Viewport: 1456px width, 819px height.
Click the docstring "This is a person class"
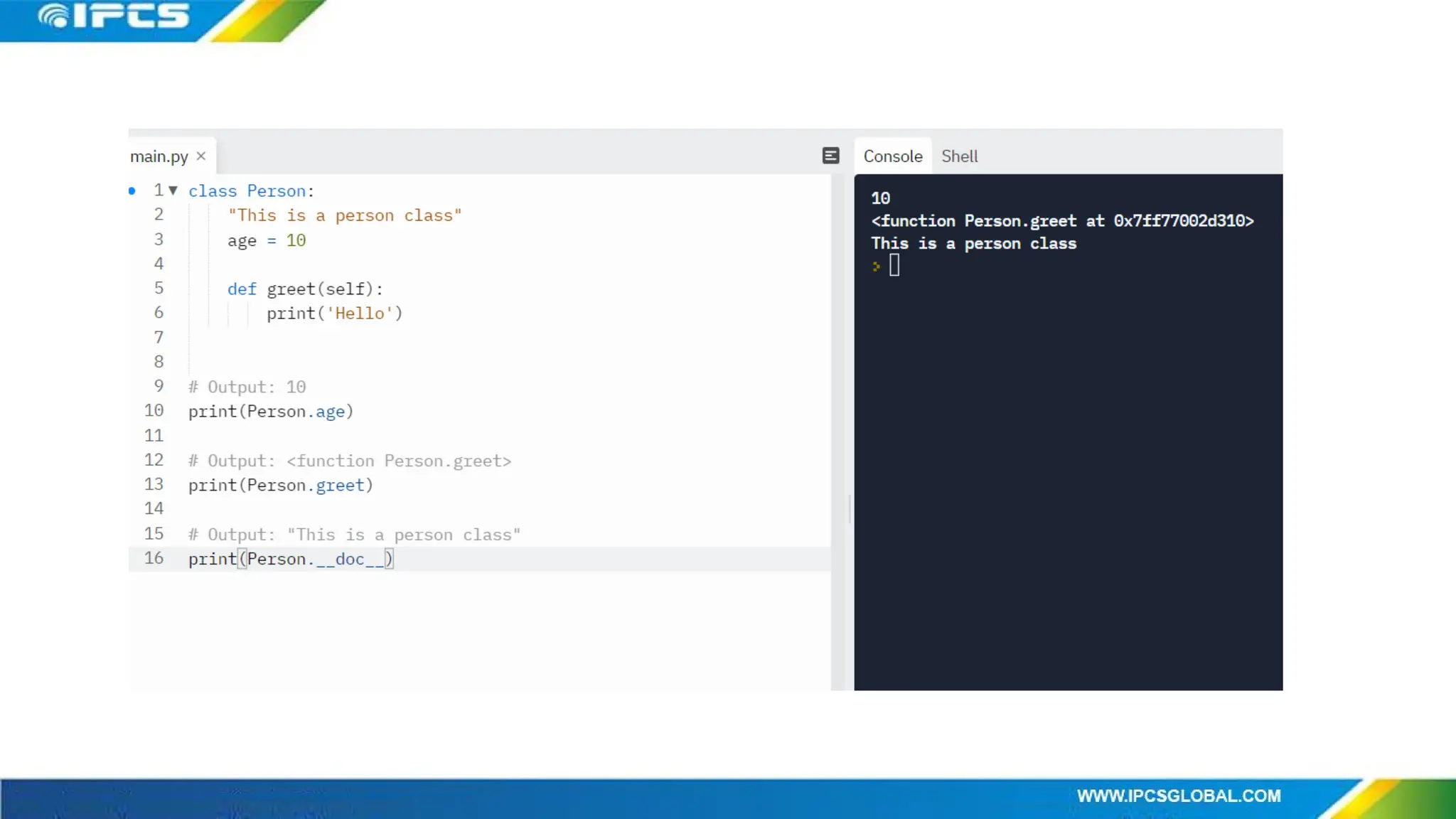(344, 215)
